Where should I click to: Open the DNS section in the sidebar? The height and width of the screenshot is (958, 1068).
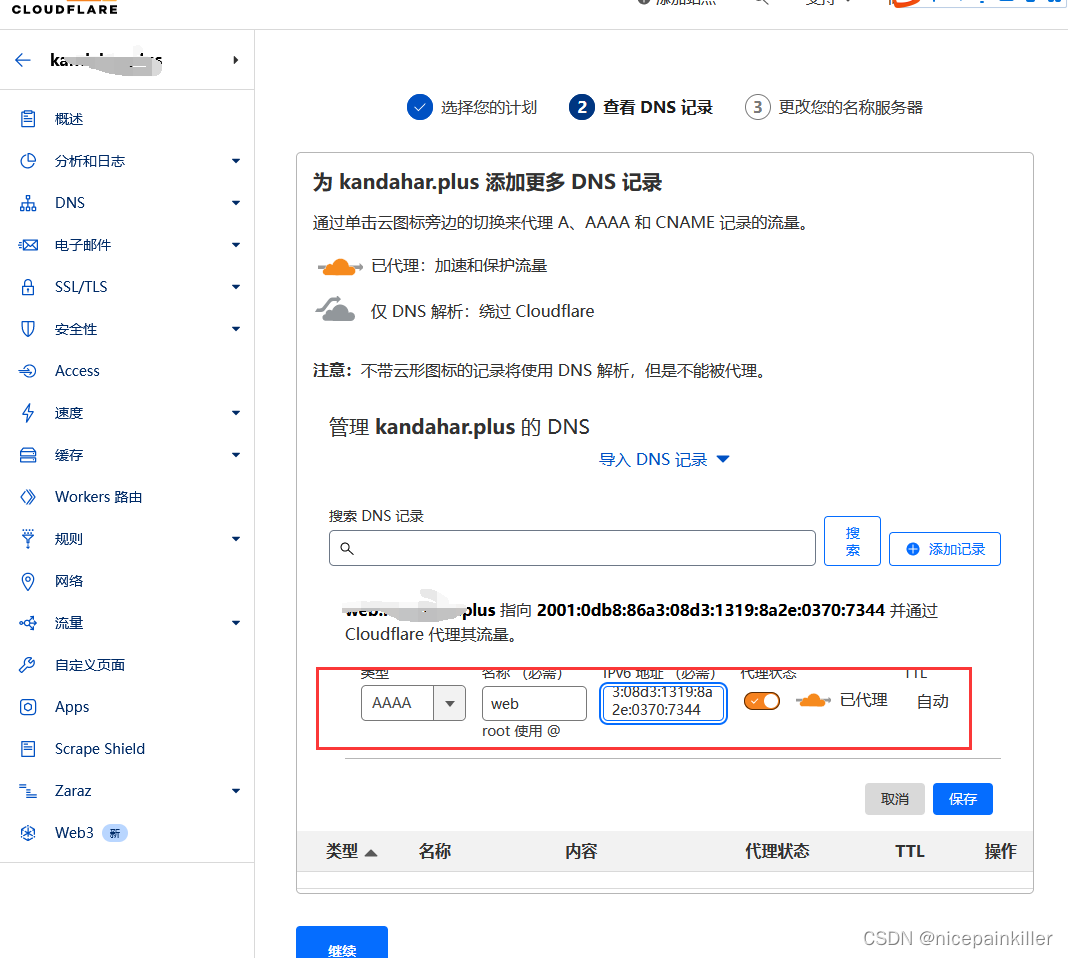pyautogui.click(x=69, y=202)
